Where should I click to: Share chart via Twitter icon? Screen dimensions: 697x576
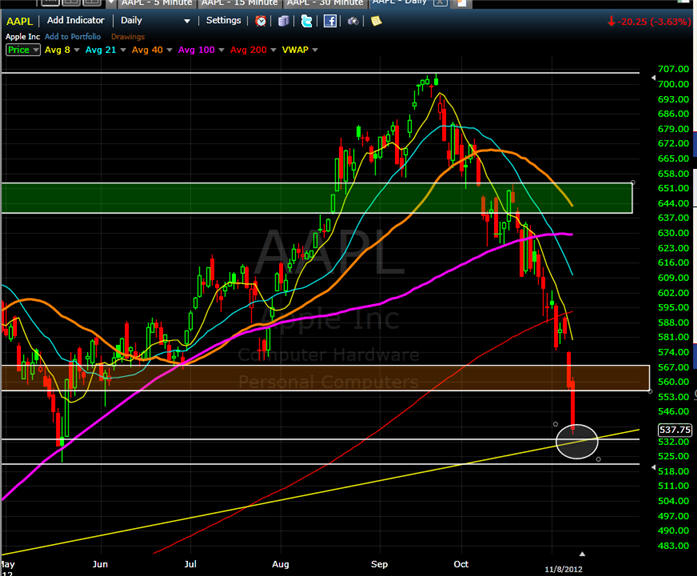(x=305, y=20)
